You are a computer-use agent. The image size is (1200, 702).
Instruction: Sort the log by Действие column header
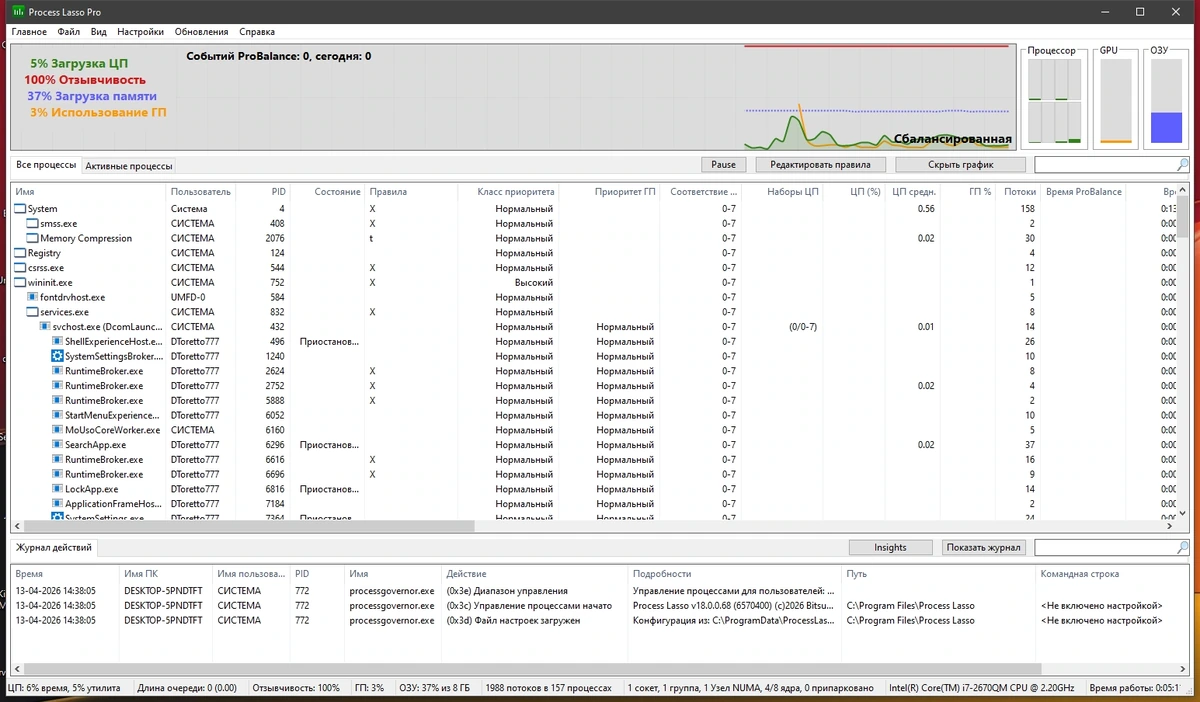pyautogui.click(x=535, y=574)
